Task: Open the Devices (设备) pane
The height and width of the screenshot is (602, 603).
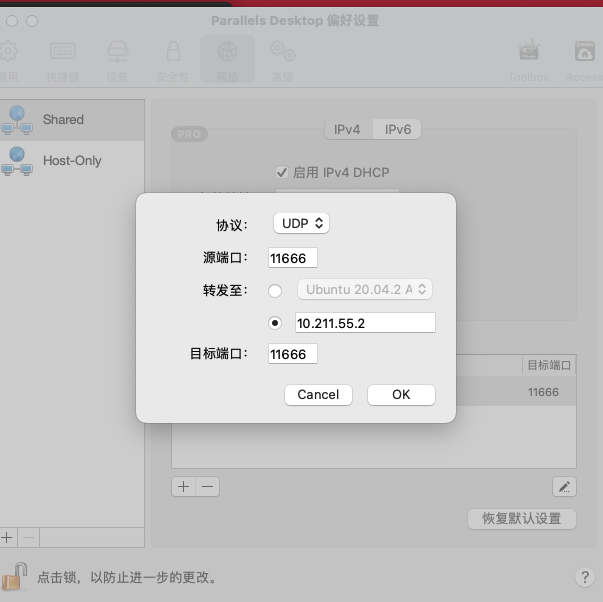Action: tap(117, 60)
